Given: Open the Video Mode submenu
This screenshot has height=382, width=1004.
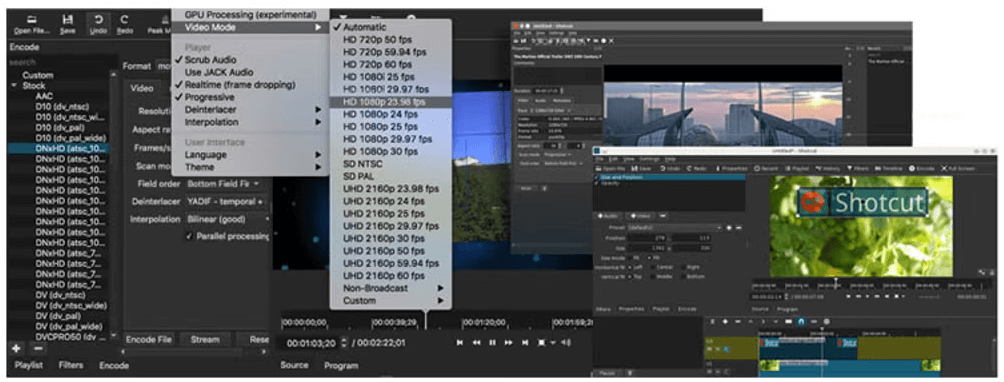Looking at the screenshot, I should [250, 28].
